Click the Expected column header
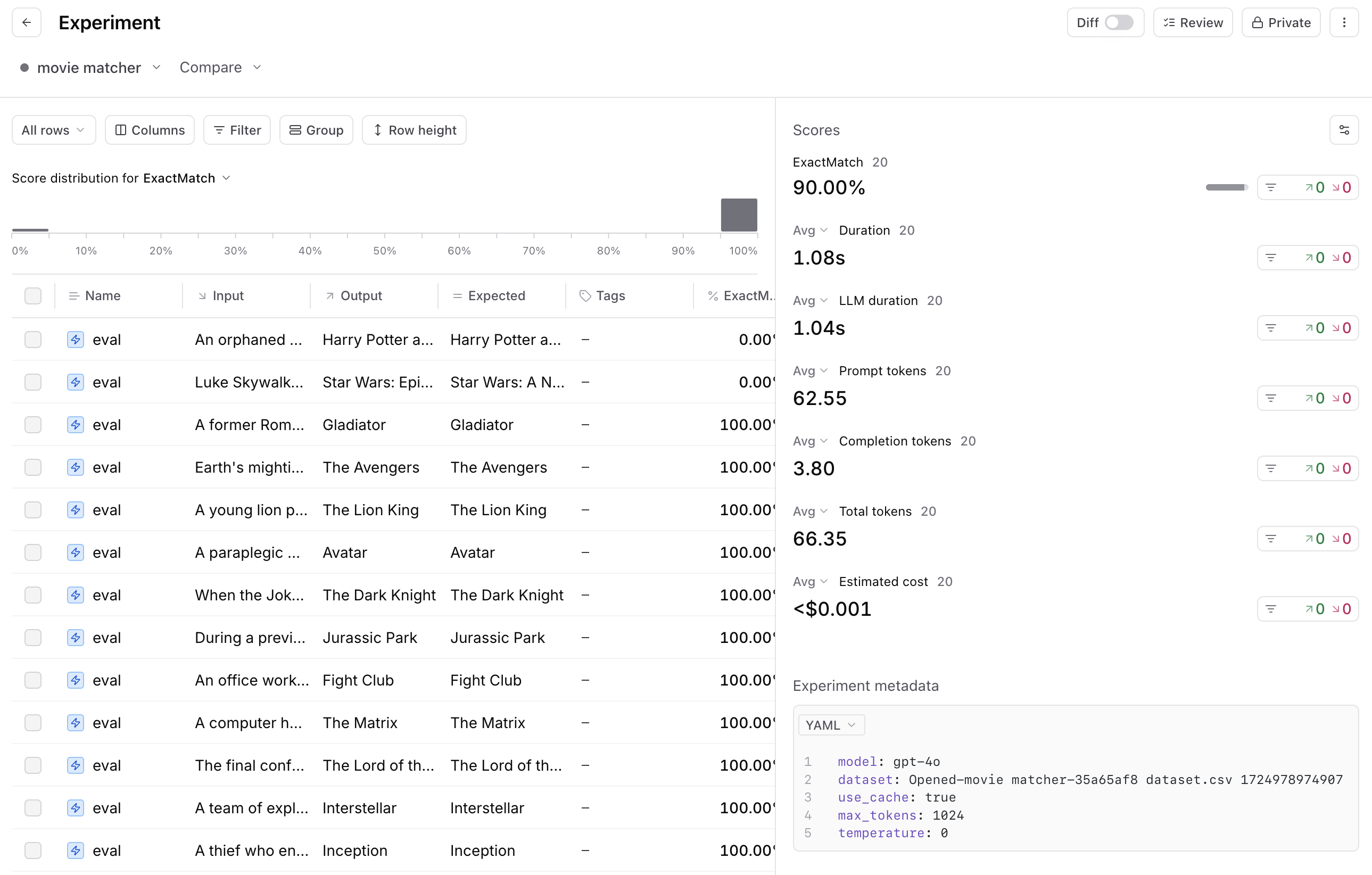1372x875 pixels. (495, 295)
